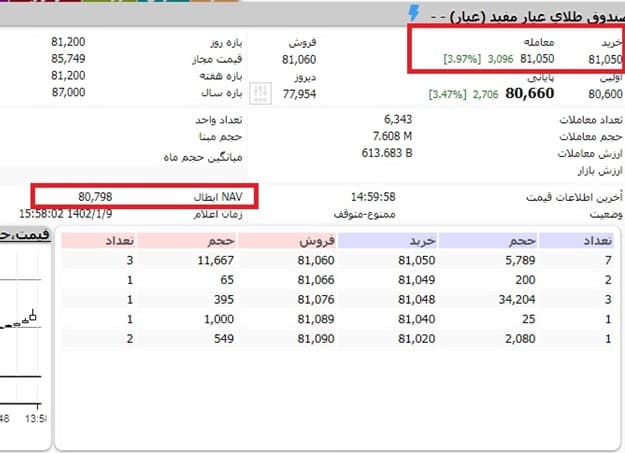Click the ارزش بازار label
The height and width of the screenshot is (453, 625).
[600, 171]
